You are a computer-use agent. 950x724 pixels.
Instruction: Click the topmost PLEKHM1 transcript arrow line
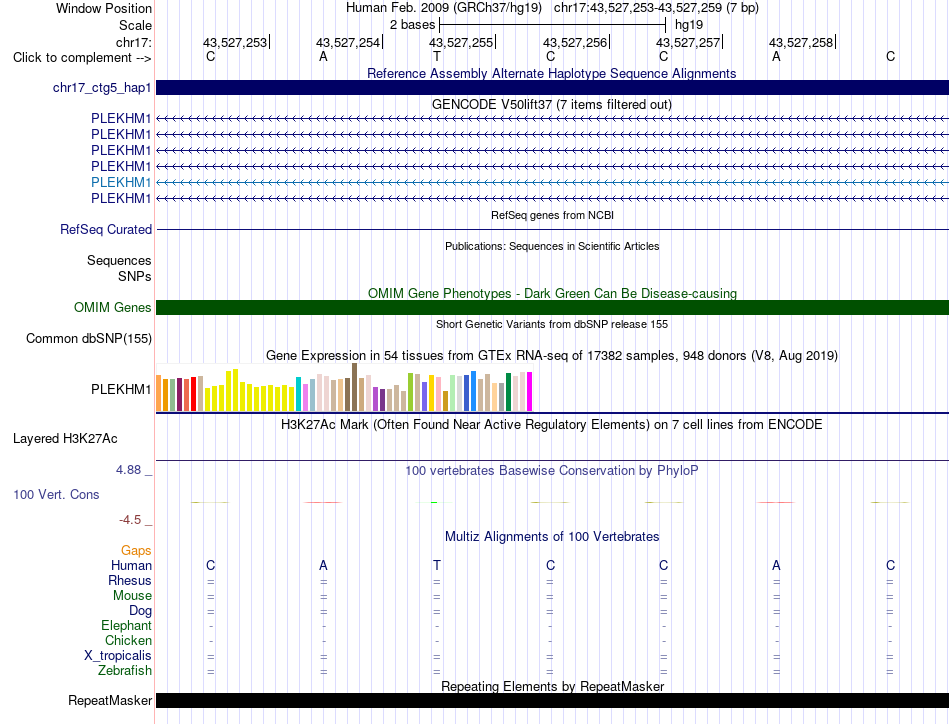click(x=552, y=119)
